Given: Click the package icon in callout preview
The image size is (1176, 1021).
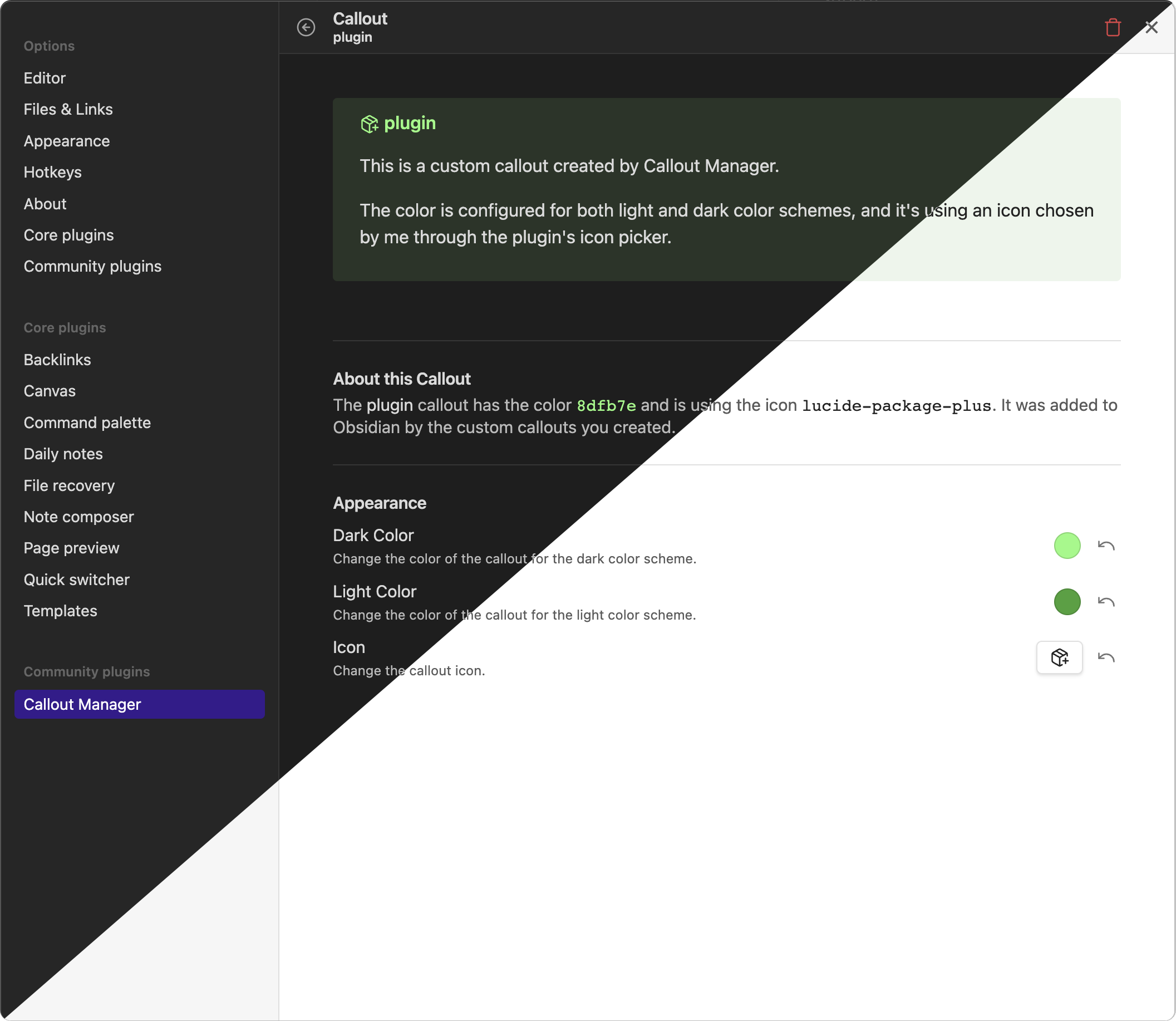Looking at the screenshot, I should 369,124.
